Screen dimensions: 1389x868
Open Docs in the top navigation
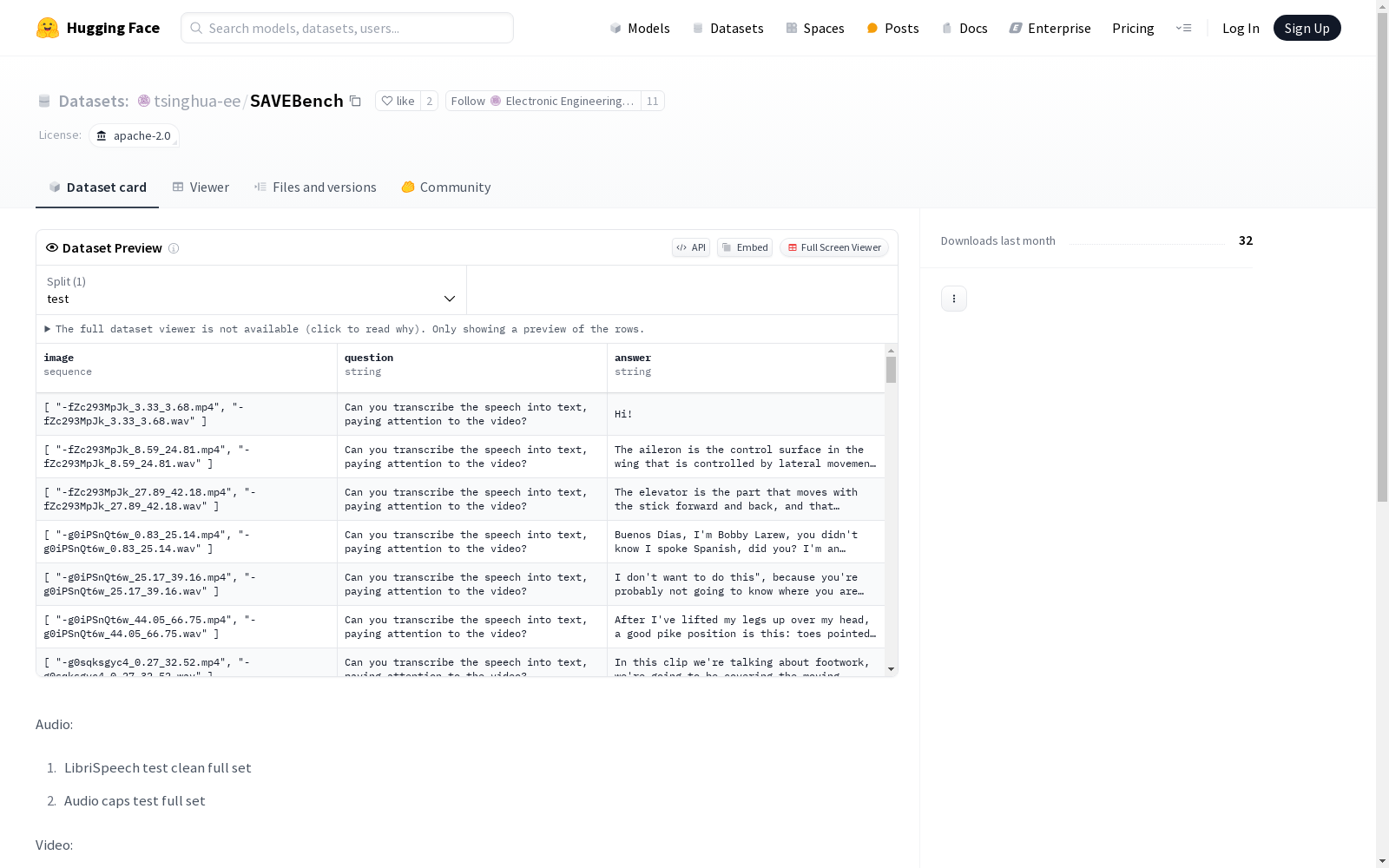point(964,28)
